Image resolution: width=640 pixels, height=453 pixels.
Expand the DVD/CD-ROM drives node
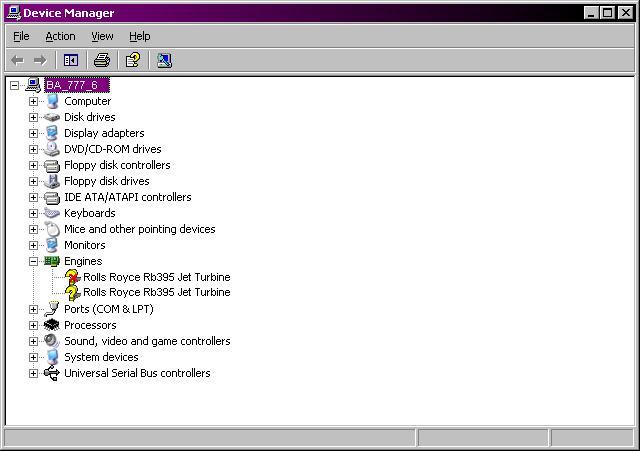click(33, 149)
